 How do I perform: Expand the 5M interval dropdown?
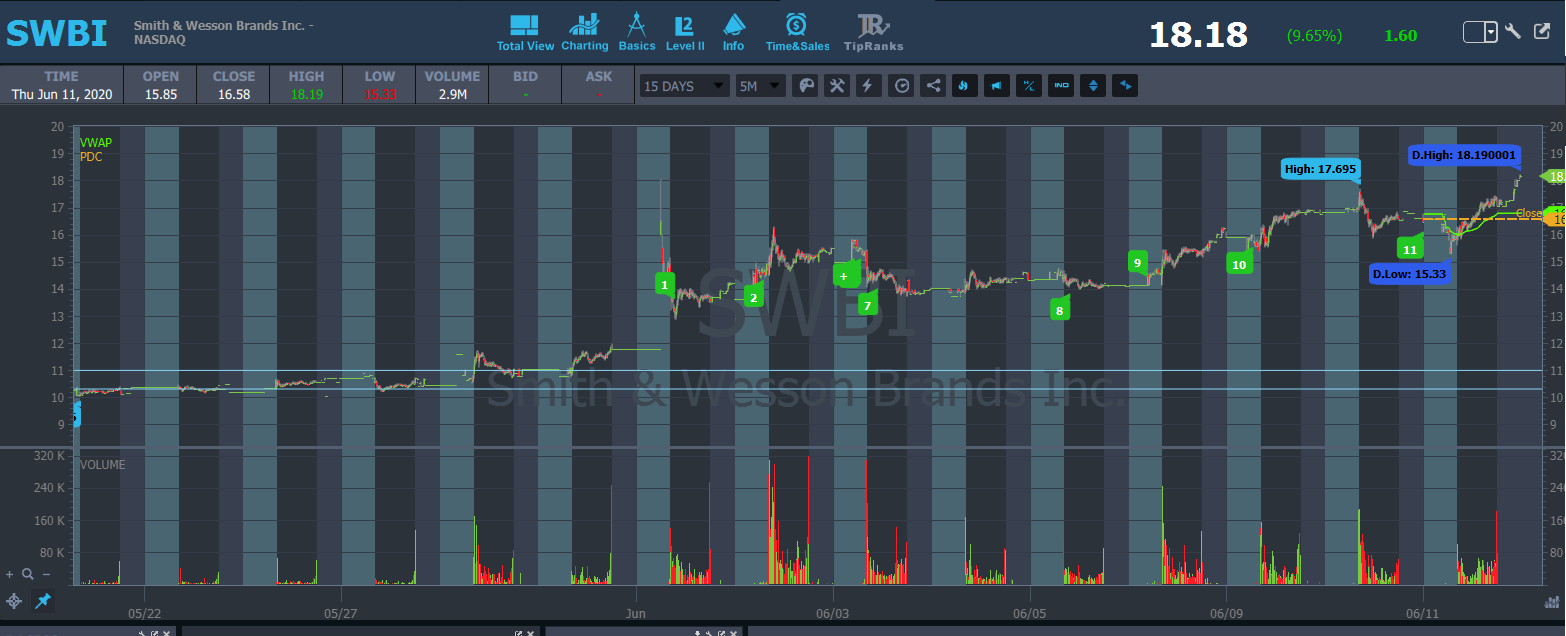point(761,86)
